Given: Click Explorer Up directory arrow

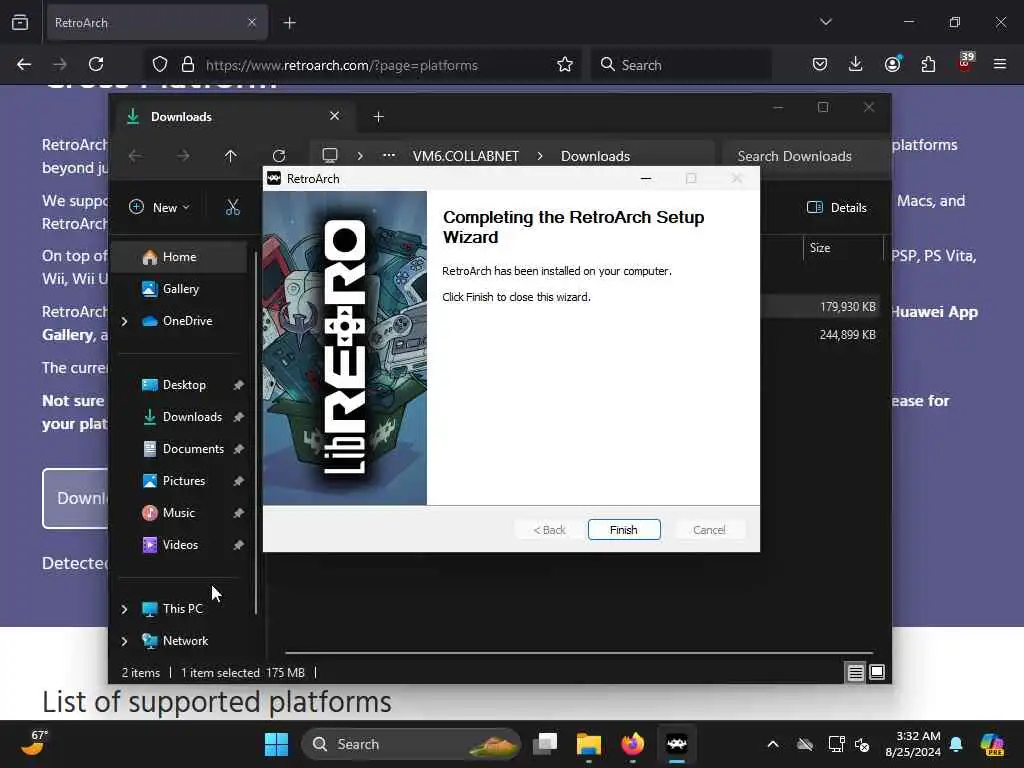Looking at the screenshot, I should (231, 156).
